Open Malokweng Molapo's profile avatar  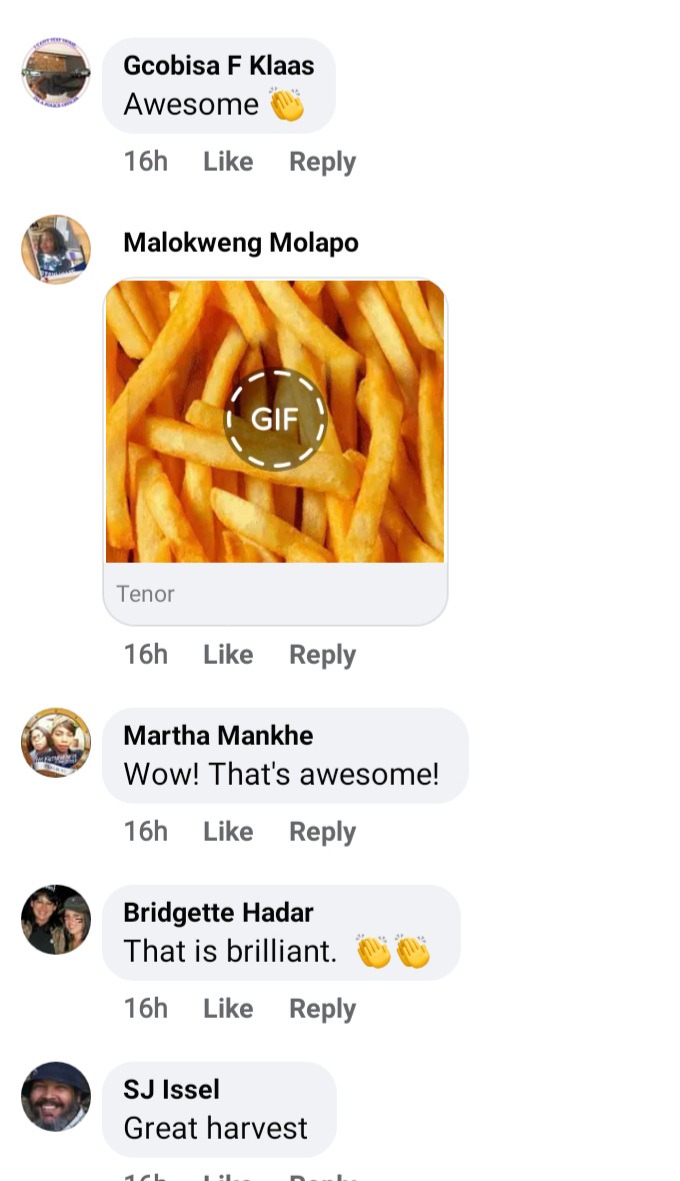point(56,250)
